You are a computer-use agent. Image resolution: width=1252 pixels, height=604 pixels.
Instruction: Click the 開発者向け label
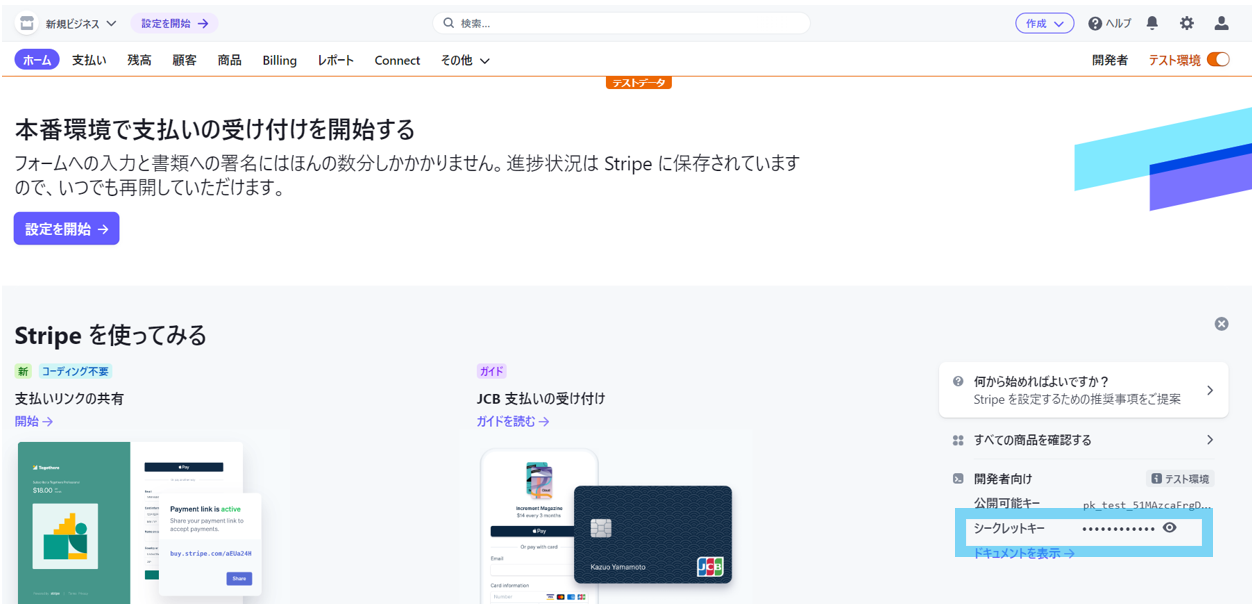(x=1003, y=479)
